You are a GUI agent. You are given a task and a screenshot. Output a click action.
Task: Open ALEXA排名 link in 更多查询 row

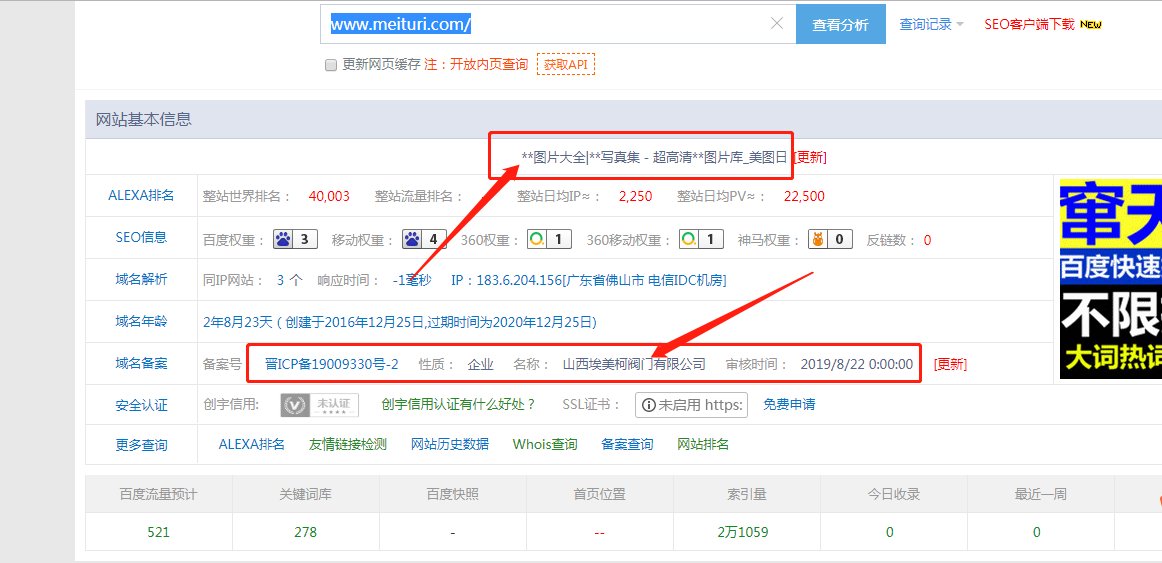[x=251, y=444]
